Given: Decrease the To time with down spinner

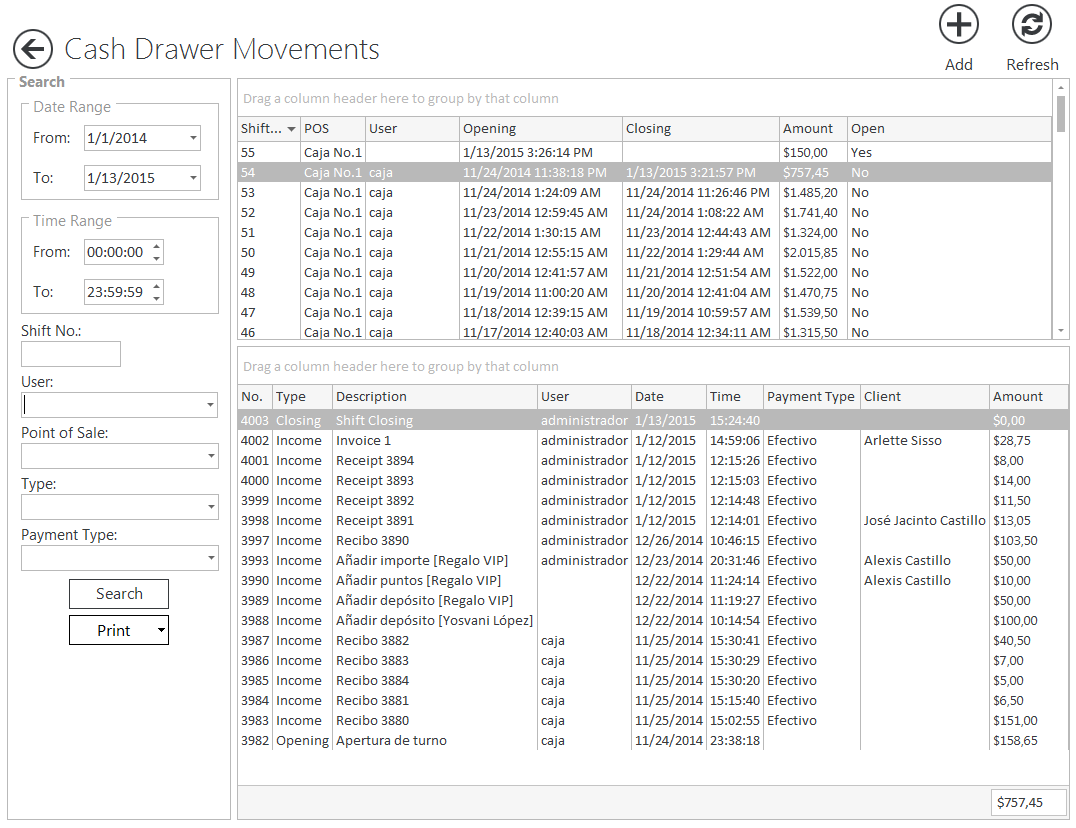Looking at the screenshot, I should [157, 298].
